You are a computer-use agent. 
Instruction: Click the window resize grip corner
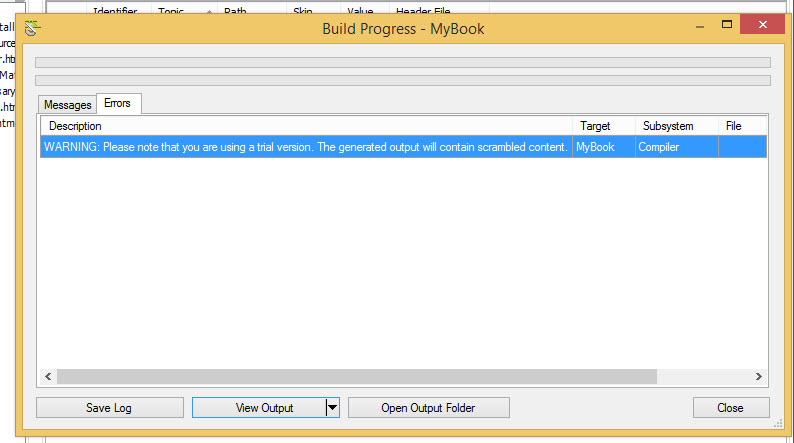[x=778, y=424]
